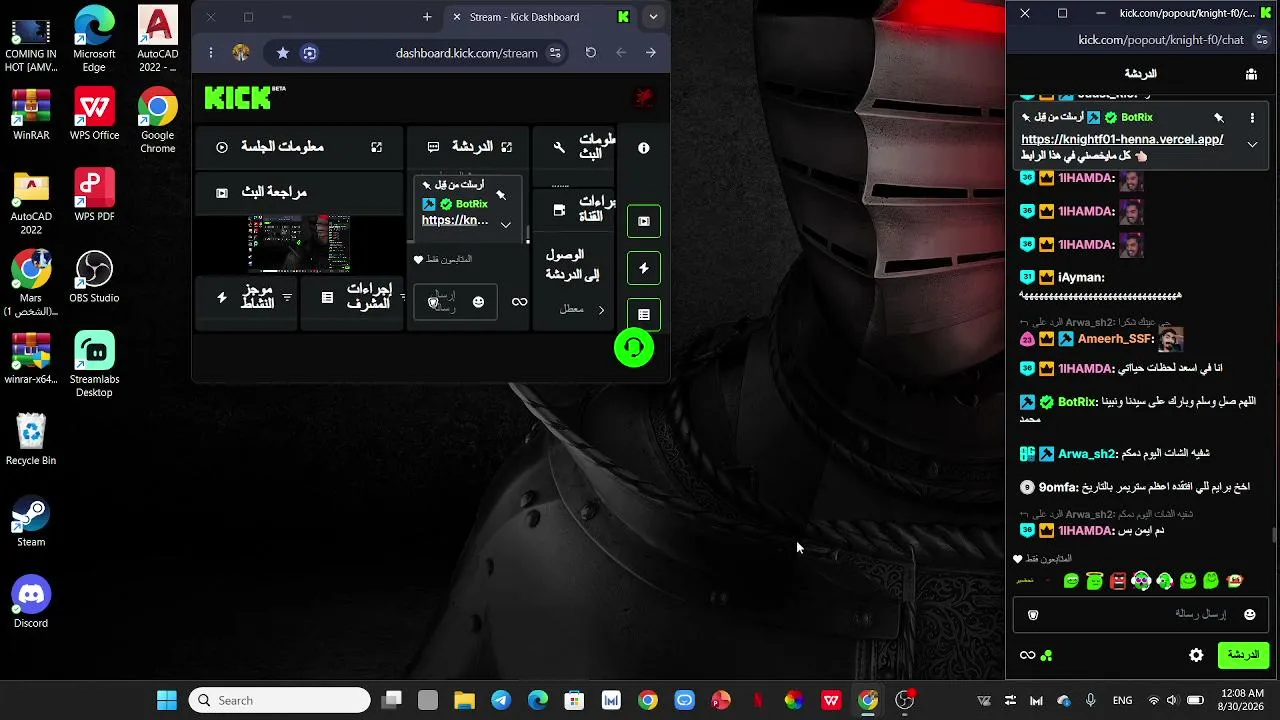Open the Windows Start menu
The image size is (1280, 720).
pos(167,700)
